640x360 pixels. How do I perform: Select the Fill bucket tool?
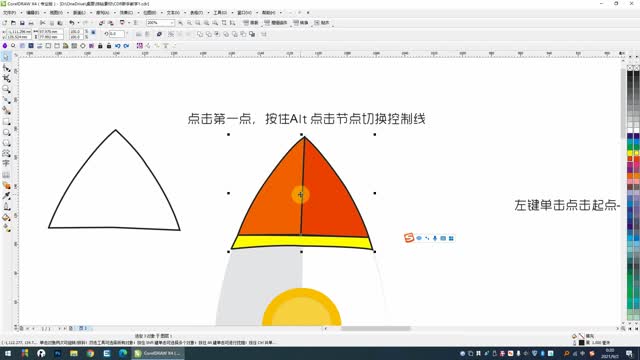[x=6, y=217]
